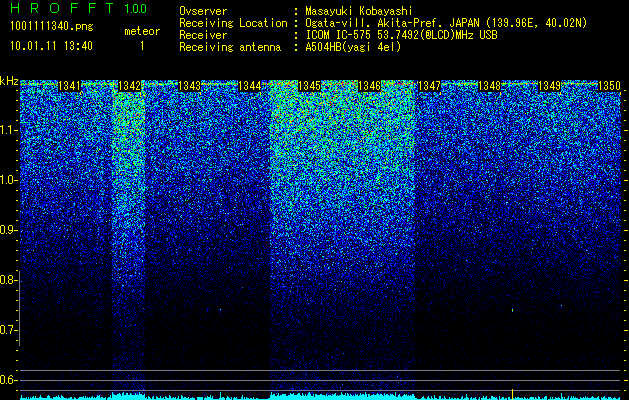Click the meteor label
The width and height of the screenshot is (629, 400).
tap(142, 31)
